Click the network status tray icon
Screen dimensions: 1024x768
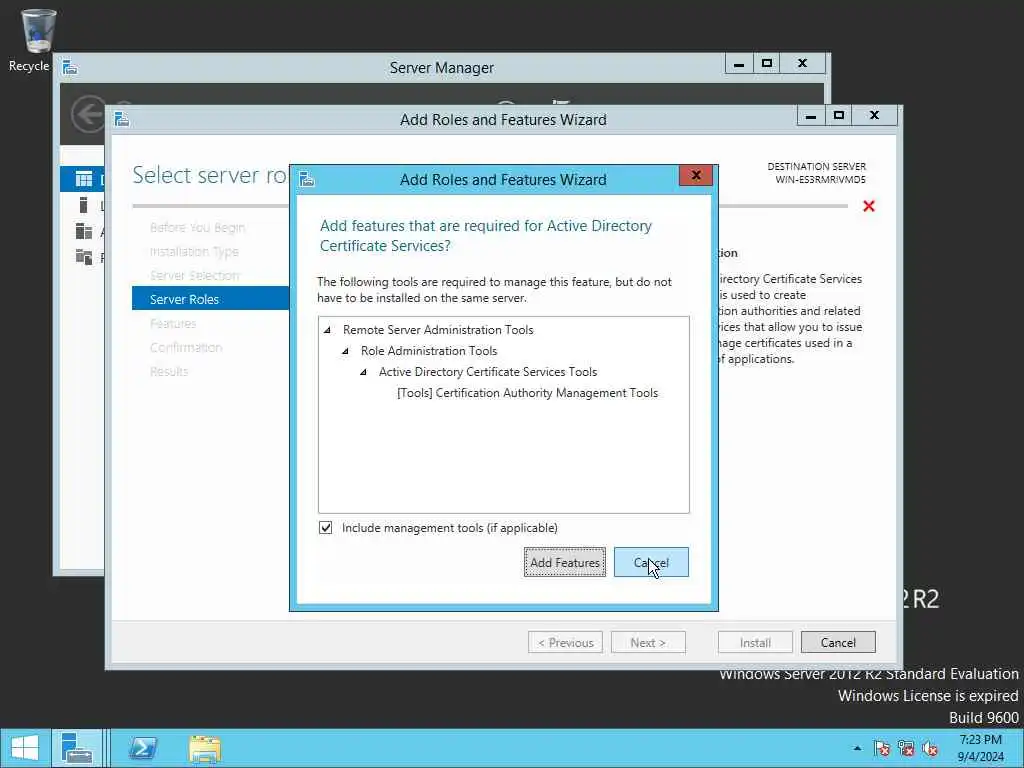(906, 748)
